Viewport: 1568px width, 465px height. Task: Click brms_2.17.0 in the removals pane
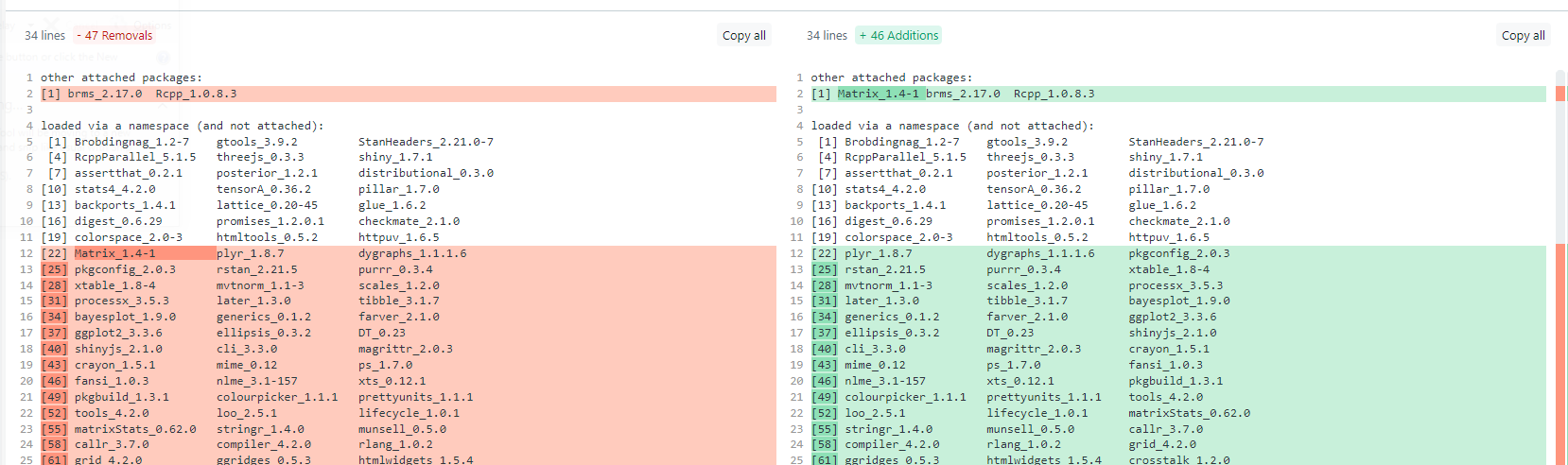[x=105, y=94]
